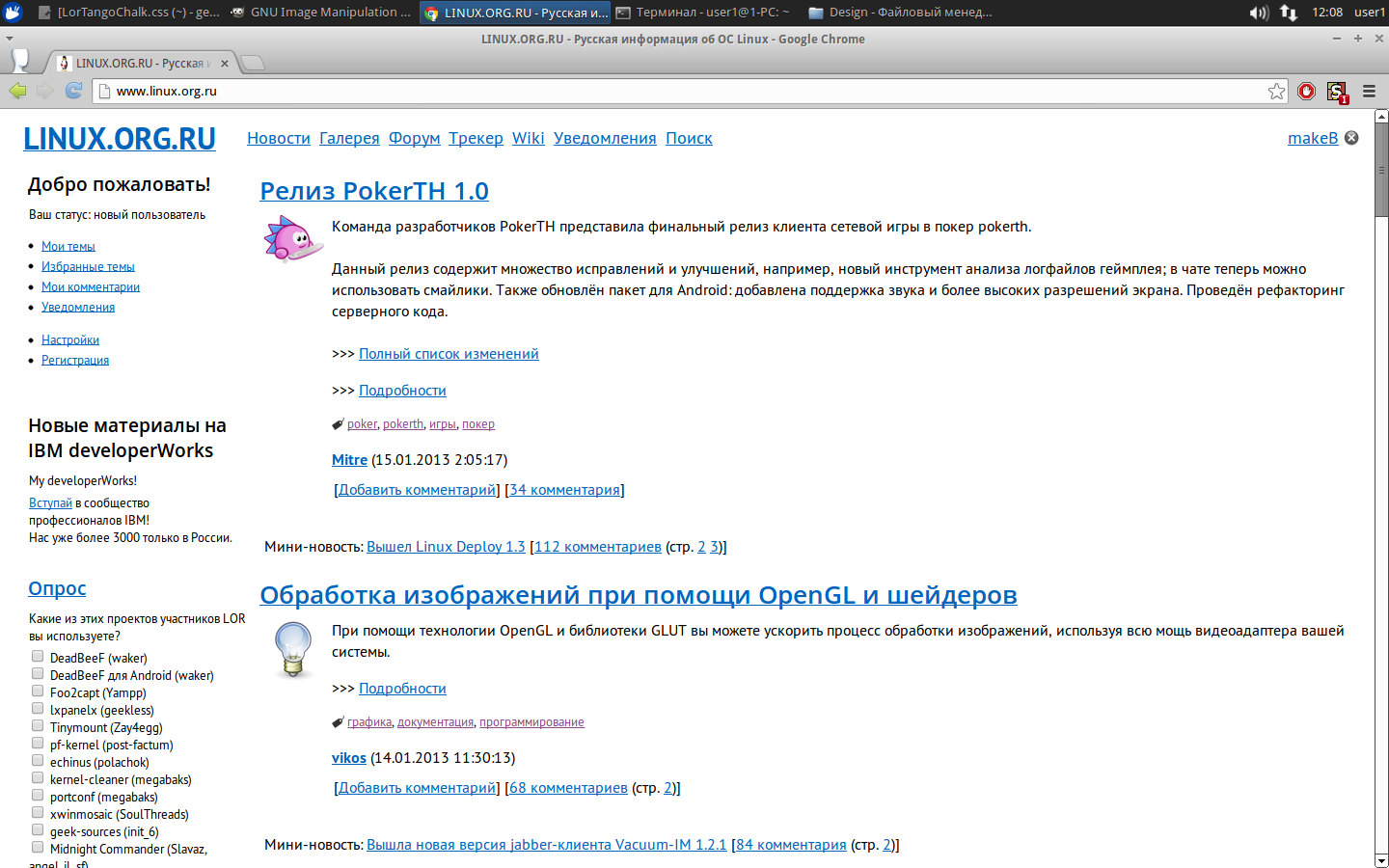Open Поиск in site navigation
The height and width of the screenshot is (868, 1389).
pos(689,138)
